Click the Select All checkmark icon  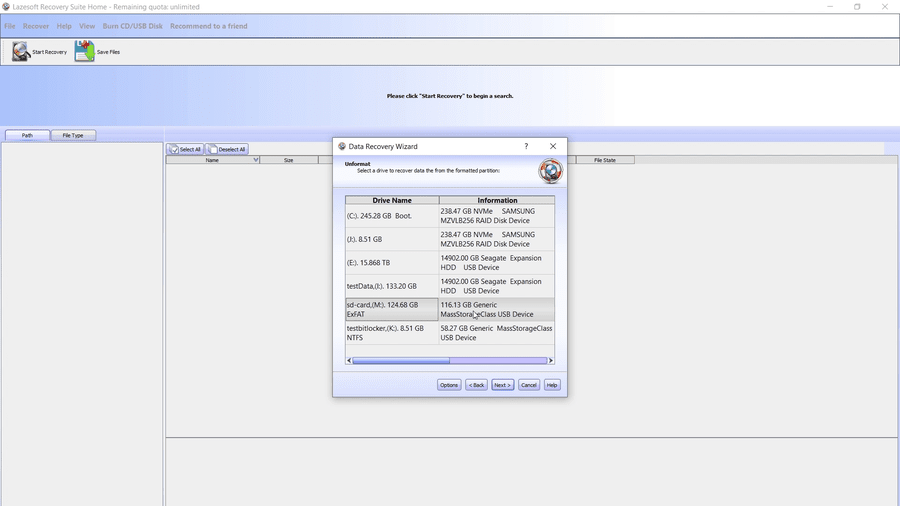pos(174,149)
